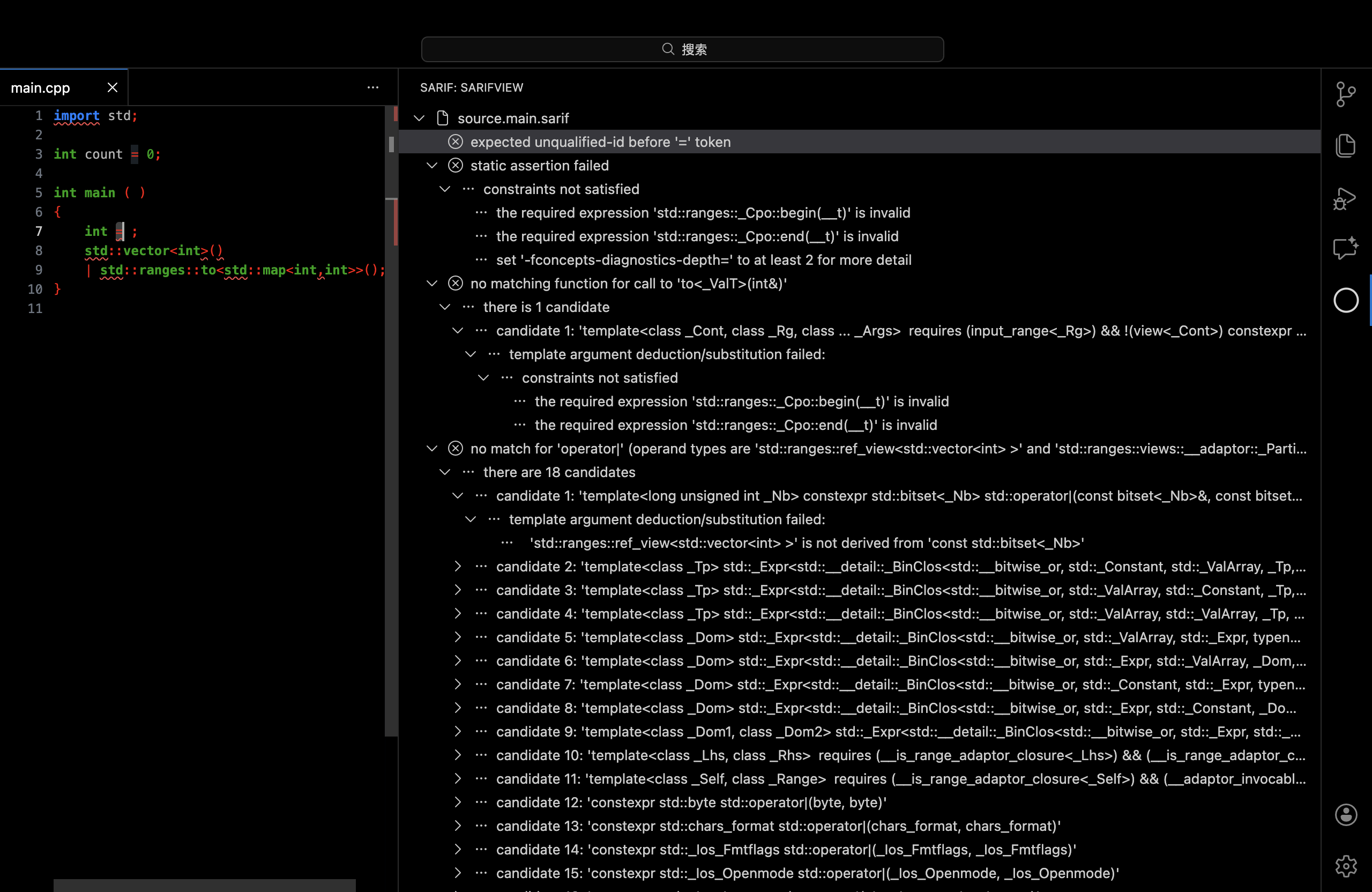The image size is (1372, 892).
Task: Click the error icon beside 'static assertion failed'
Action: point(456,166)
